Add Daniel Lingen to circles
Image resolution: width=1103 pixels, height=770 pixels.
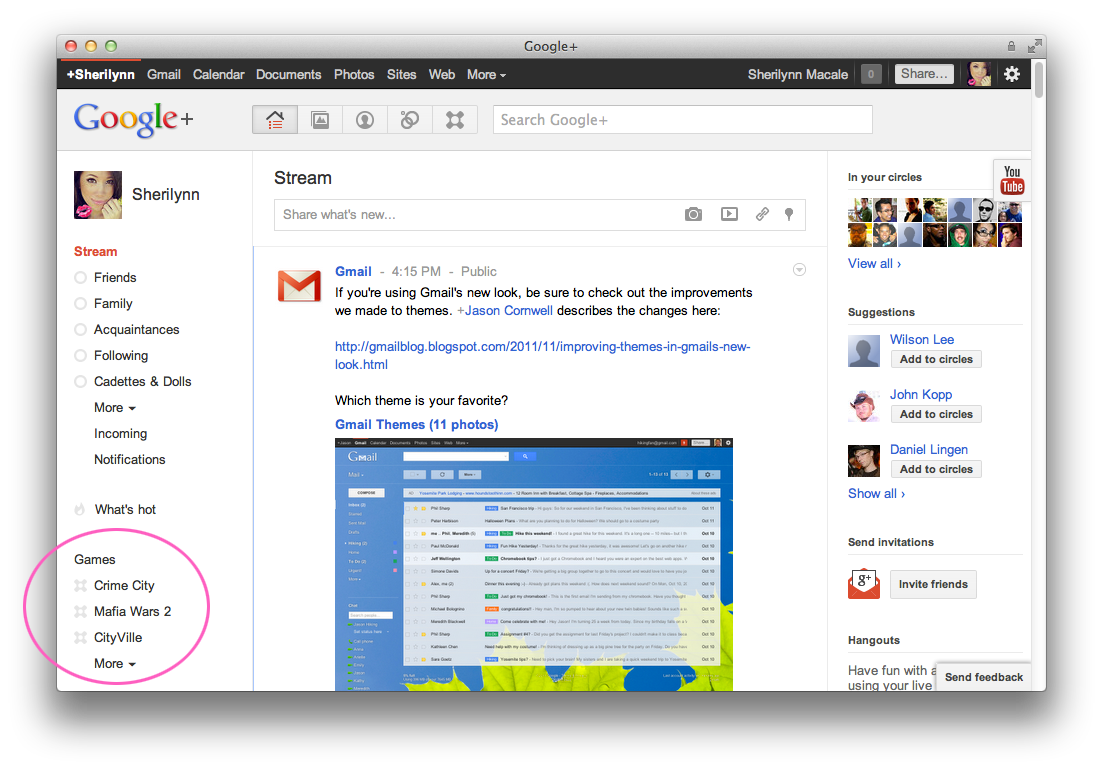pos(936,469)
